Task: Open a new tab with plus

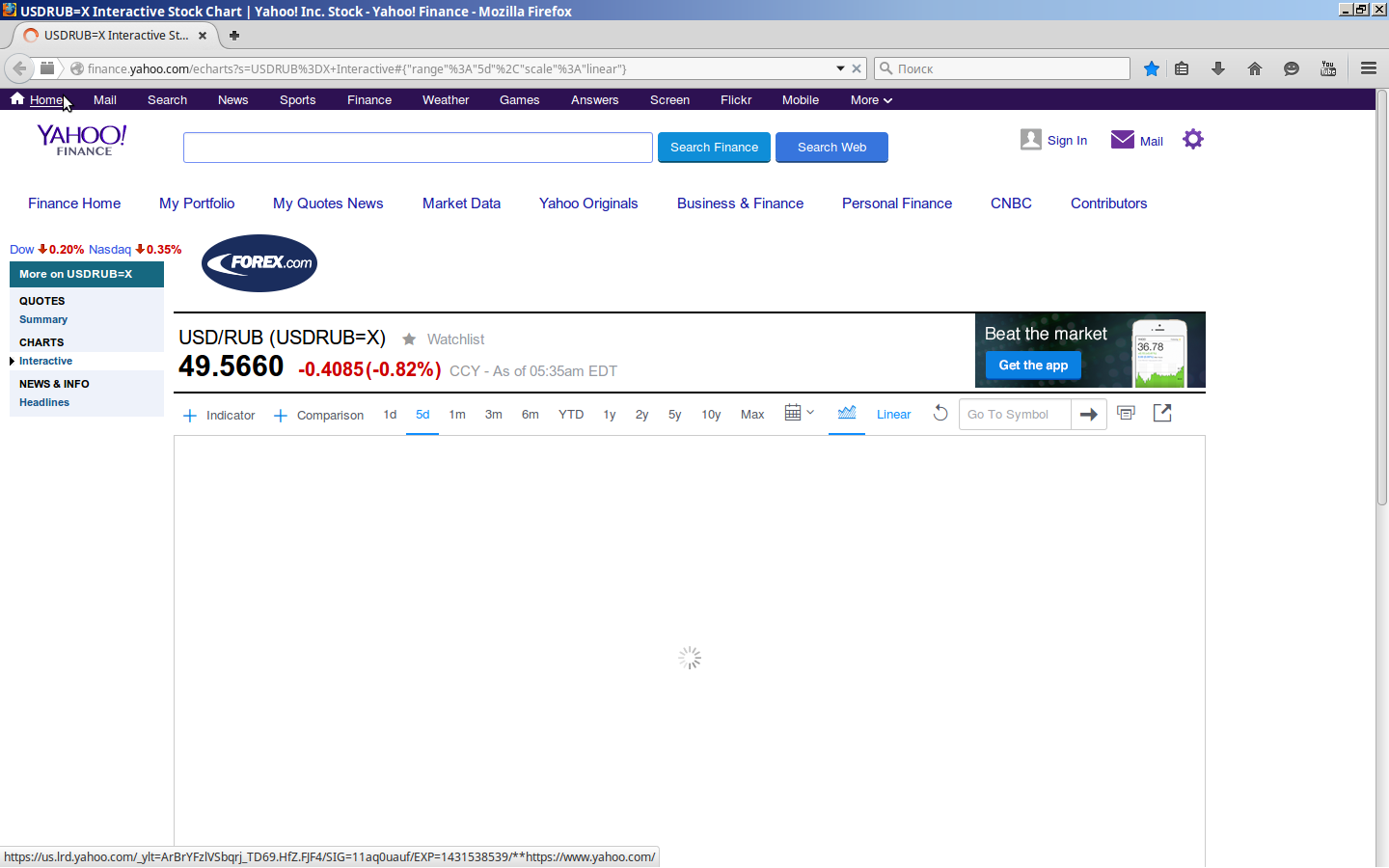Action: [234, 36]
